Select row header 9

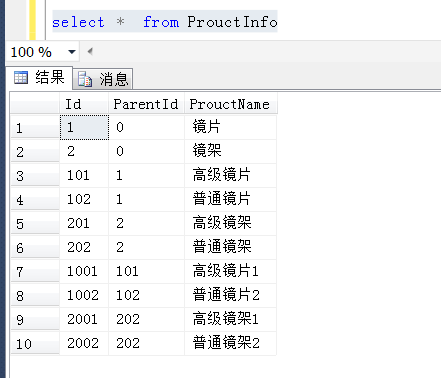(x=35, y=320)
